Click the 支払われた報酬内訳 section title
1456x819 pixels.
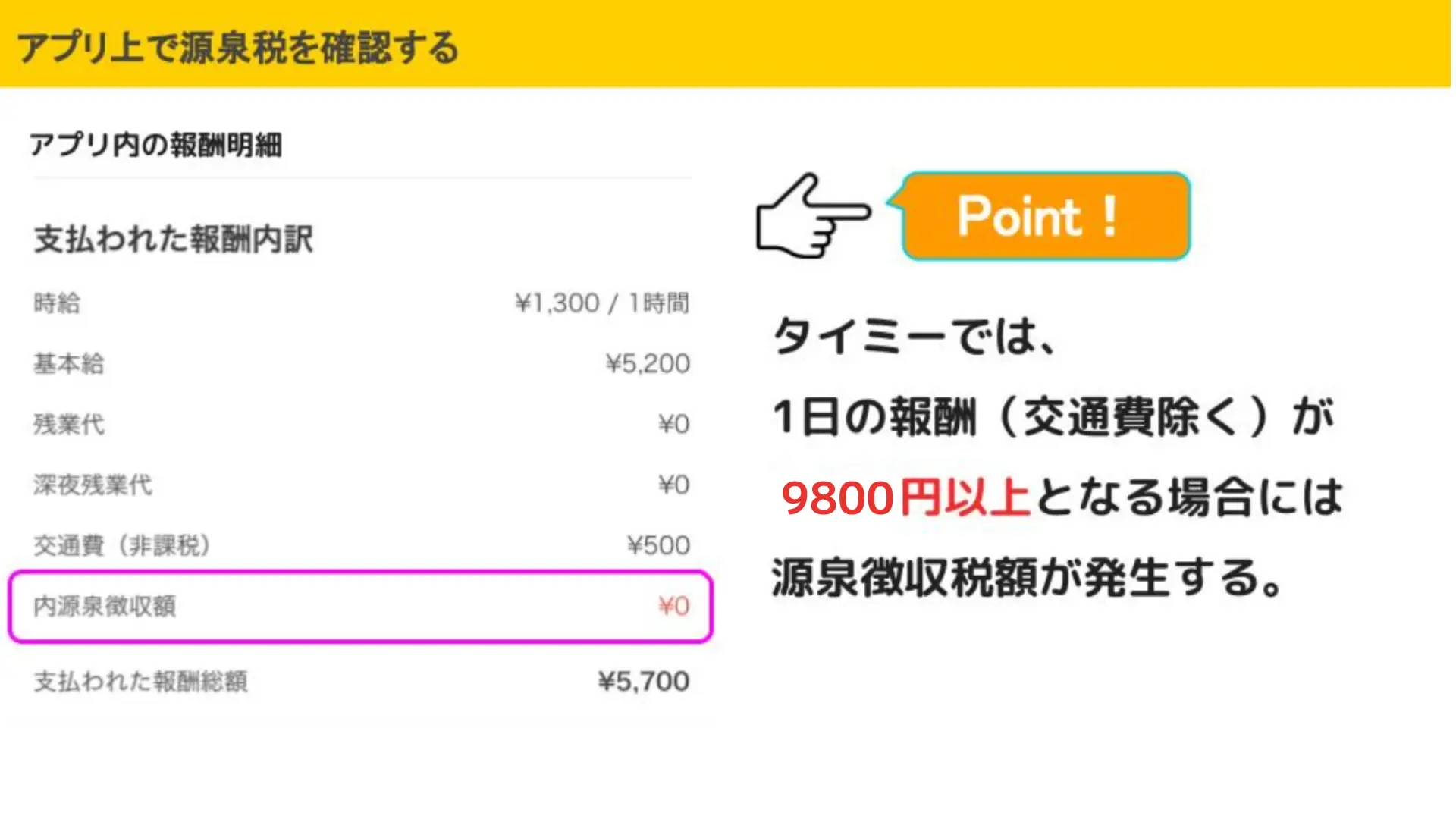click(x=174, y=239)
